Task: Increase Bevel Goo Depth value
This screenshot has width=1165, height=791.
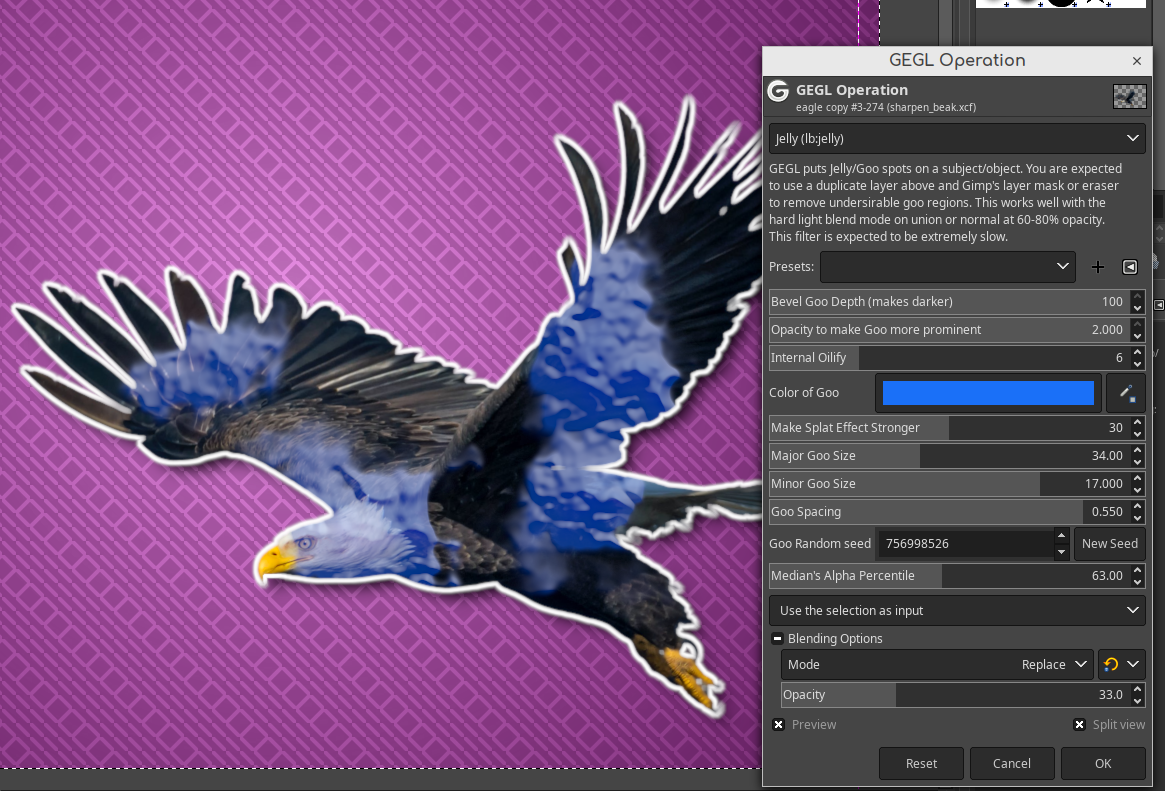Action: (x=1138, y=296)
